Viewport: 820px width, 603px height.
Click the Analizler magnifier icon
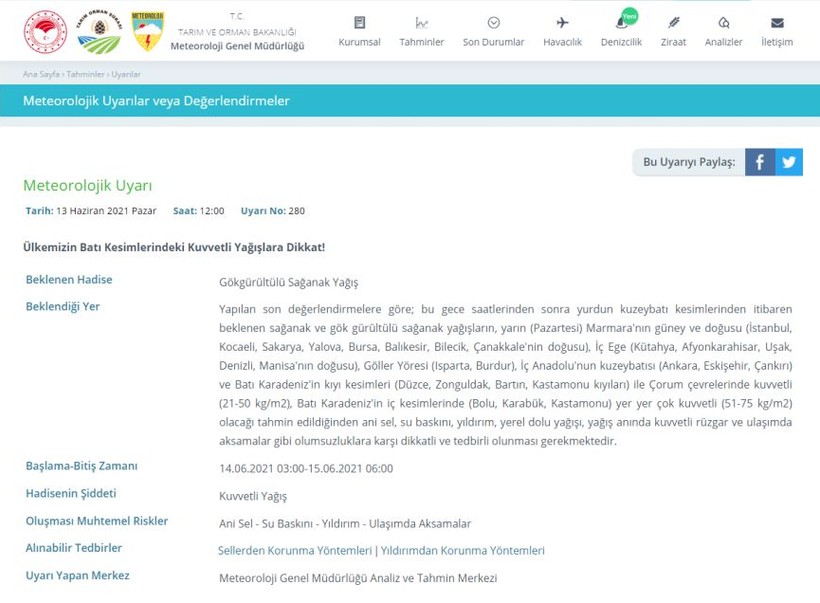[x=723, y=22]
